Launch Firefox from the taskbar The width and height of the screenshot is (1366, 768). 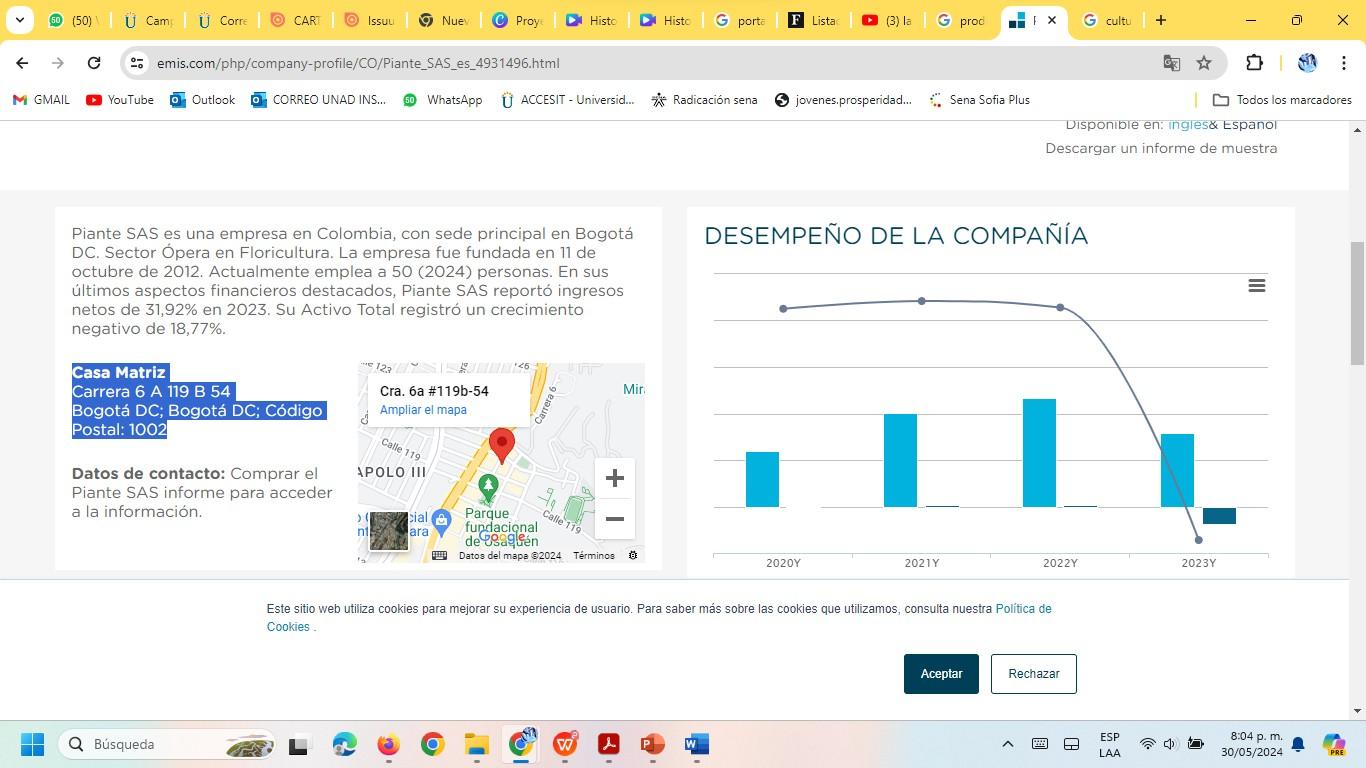[388, 744]
